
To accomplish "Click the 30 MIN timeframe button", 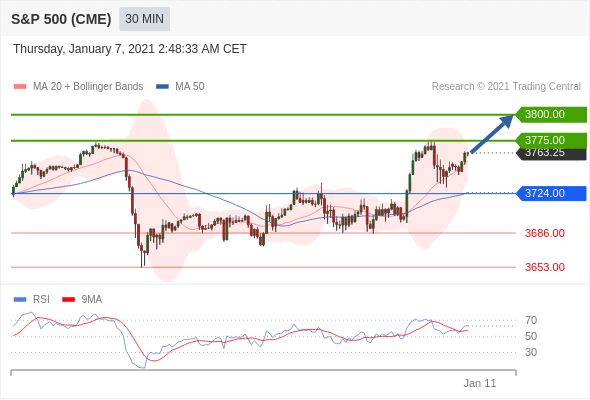I will point(144,19).
